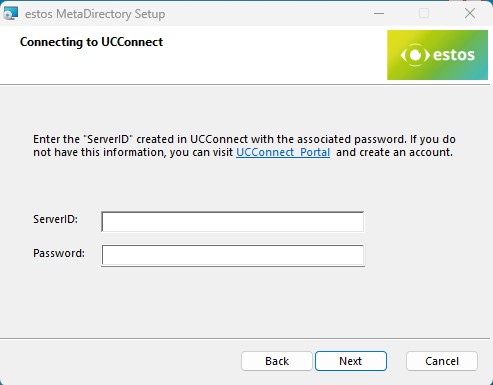This screenshot has height=385, width=493.
Task: Open the UCConnect Portal link
Action: (283, 152)
